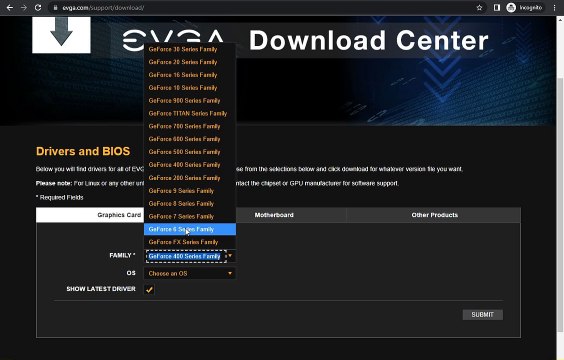Click the Required Fields note
Viewport: 564px width, 360px height.
coord(60,197)
